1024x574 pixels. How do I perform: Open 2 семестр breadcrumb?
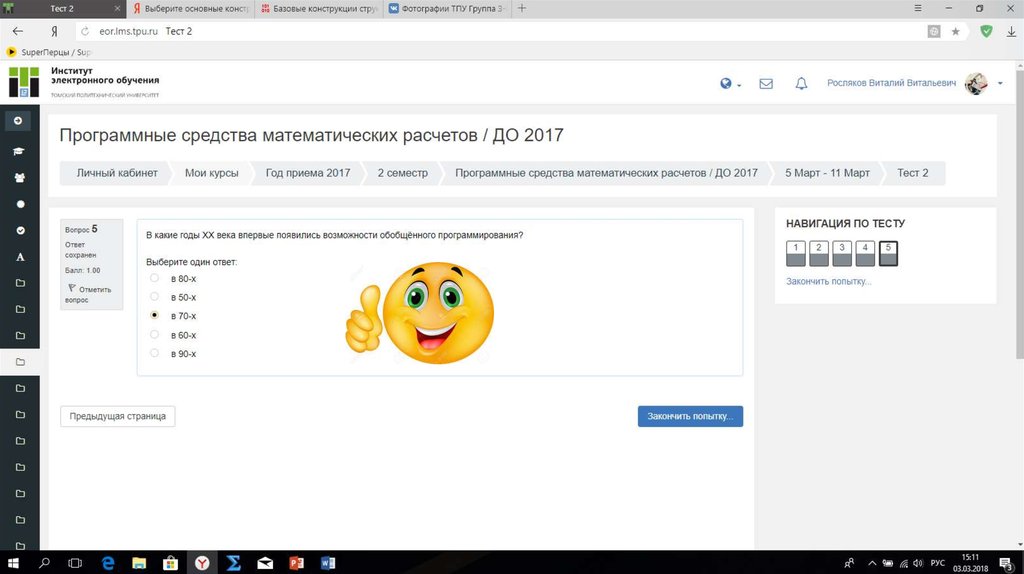tap(402, 173)
